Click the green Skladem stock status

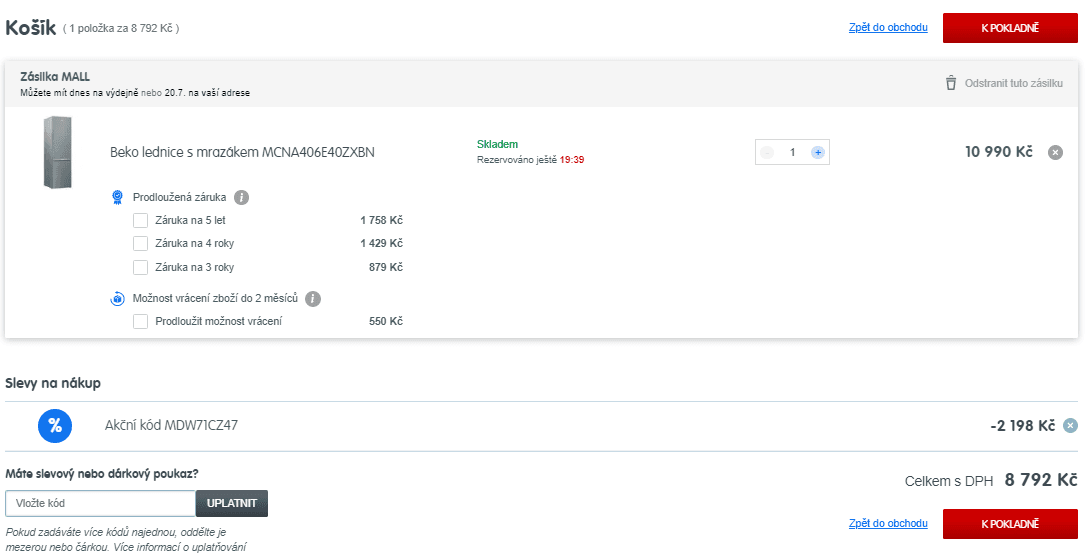[x=497, y=144]
